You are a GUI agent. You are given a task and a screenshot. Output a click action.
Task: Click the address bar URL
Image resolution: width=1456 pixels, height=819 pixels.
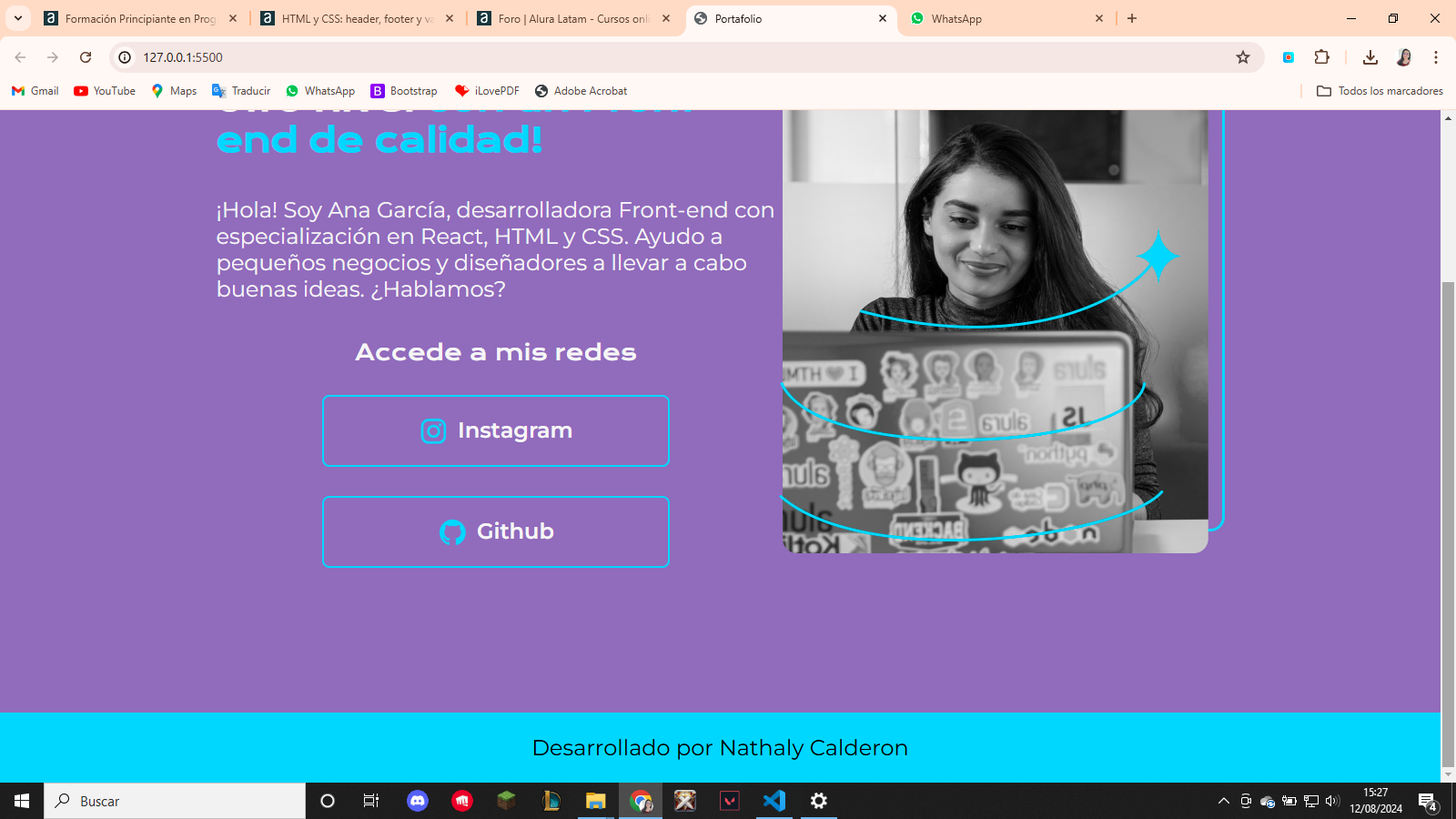pos(183,57)
